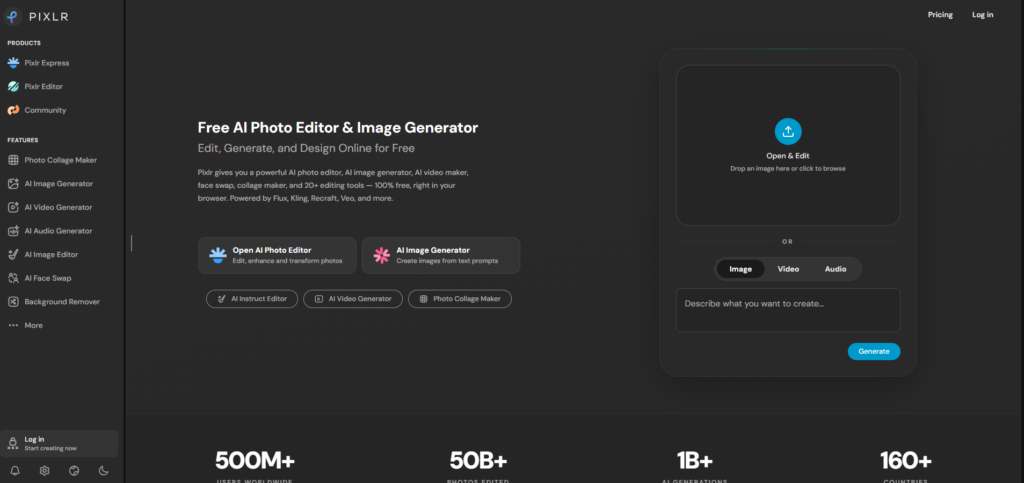Open the Pricing page link
The height and width of the screenshot is (483, 1024).
(x=940, y=14)
